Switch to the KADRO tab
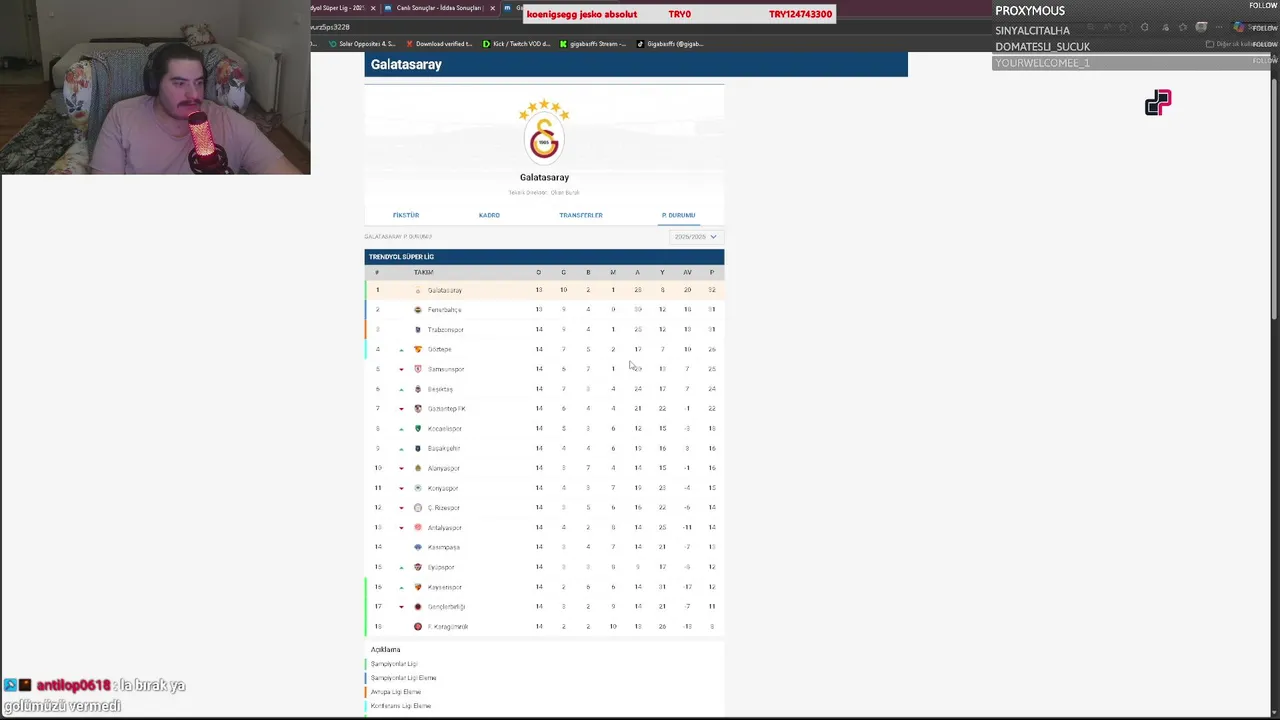1280x720 pixels. [489, 215]
